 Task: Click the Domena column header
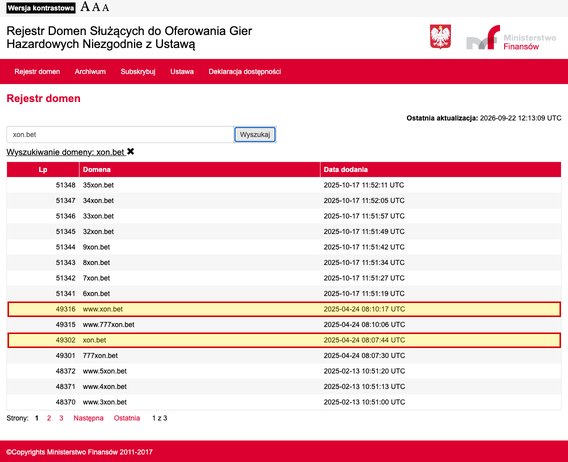[200, 170]
